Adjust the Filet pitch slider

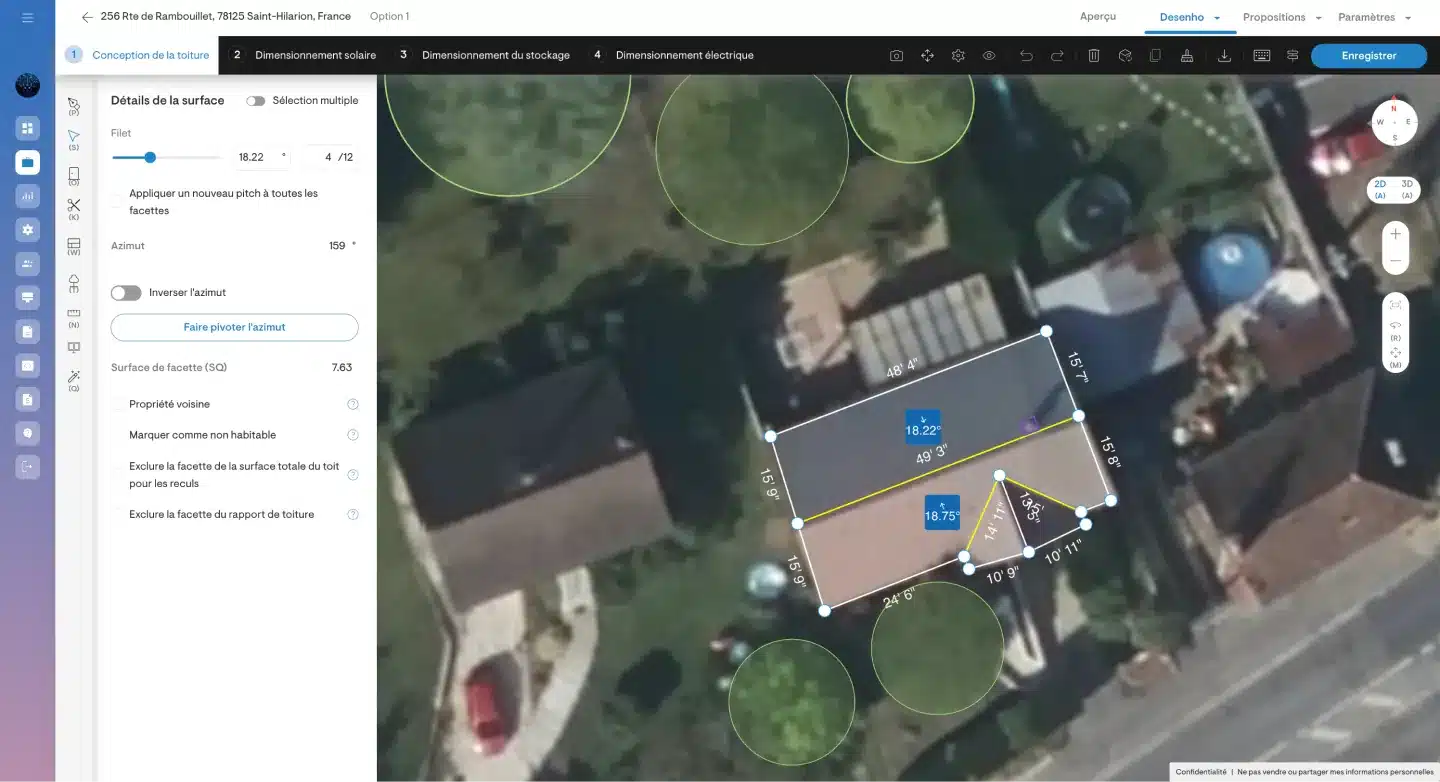click(x=150, y=157)
